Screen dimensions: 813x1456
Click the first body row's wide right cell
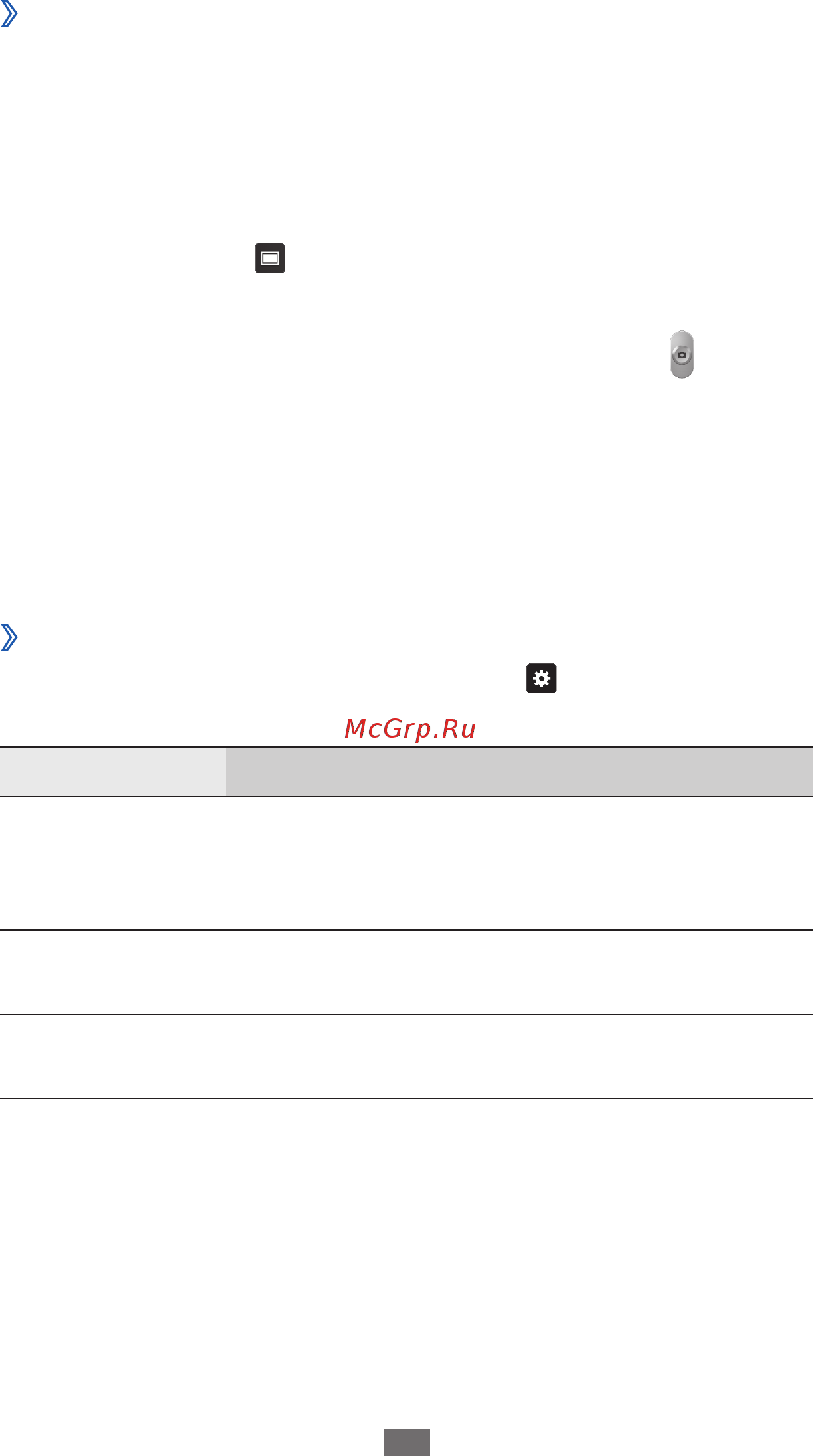point(520,838)
